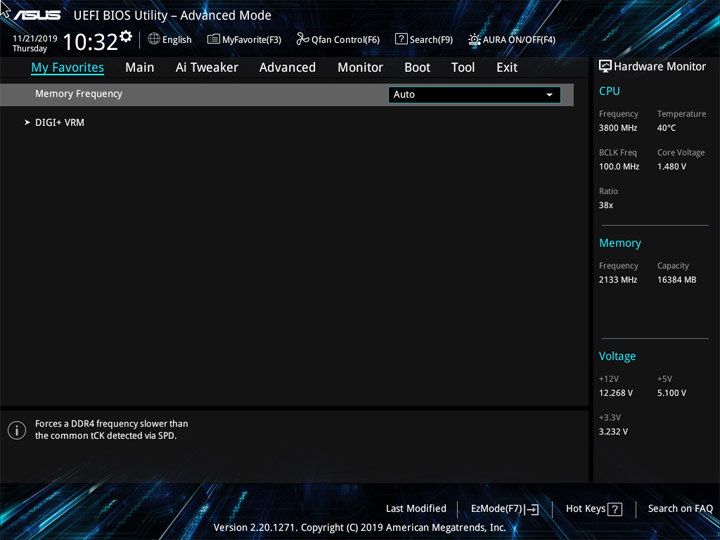Click the Search(F9) question mark icon
720x540 pixels.
[401, 39]
